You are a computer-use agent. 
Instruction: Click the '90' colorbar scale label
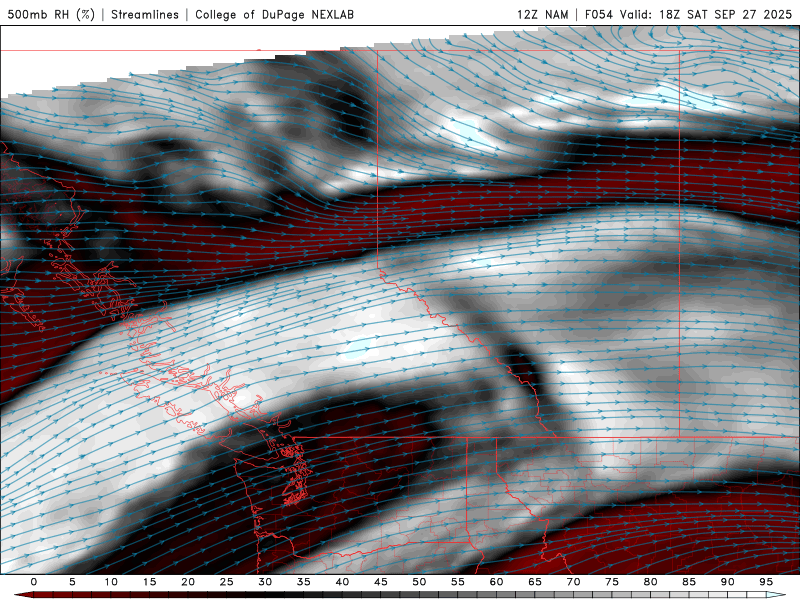click(x=728, y=582)
